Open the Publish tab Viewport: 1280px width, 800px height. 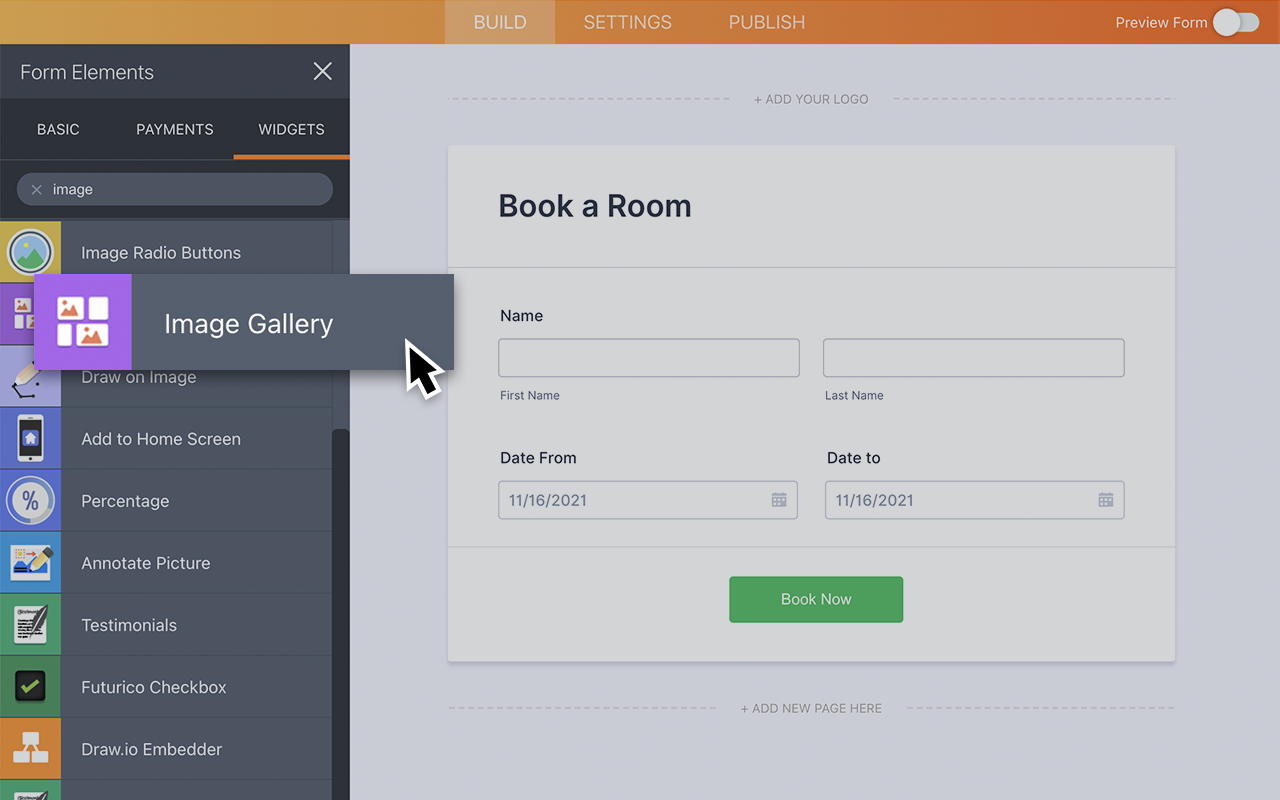[x=766, y=22]
